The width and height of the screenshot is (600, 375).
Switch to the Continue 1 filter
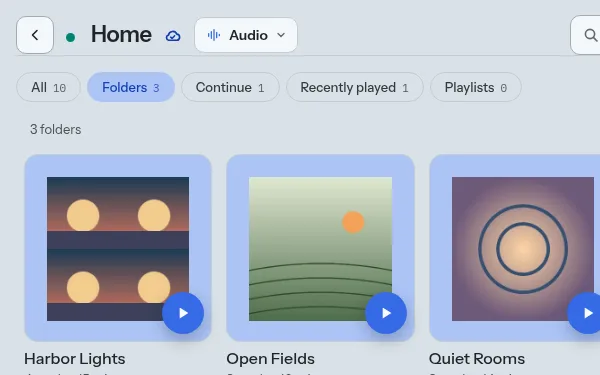pos(230,87)
